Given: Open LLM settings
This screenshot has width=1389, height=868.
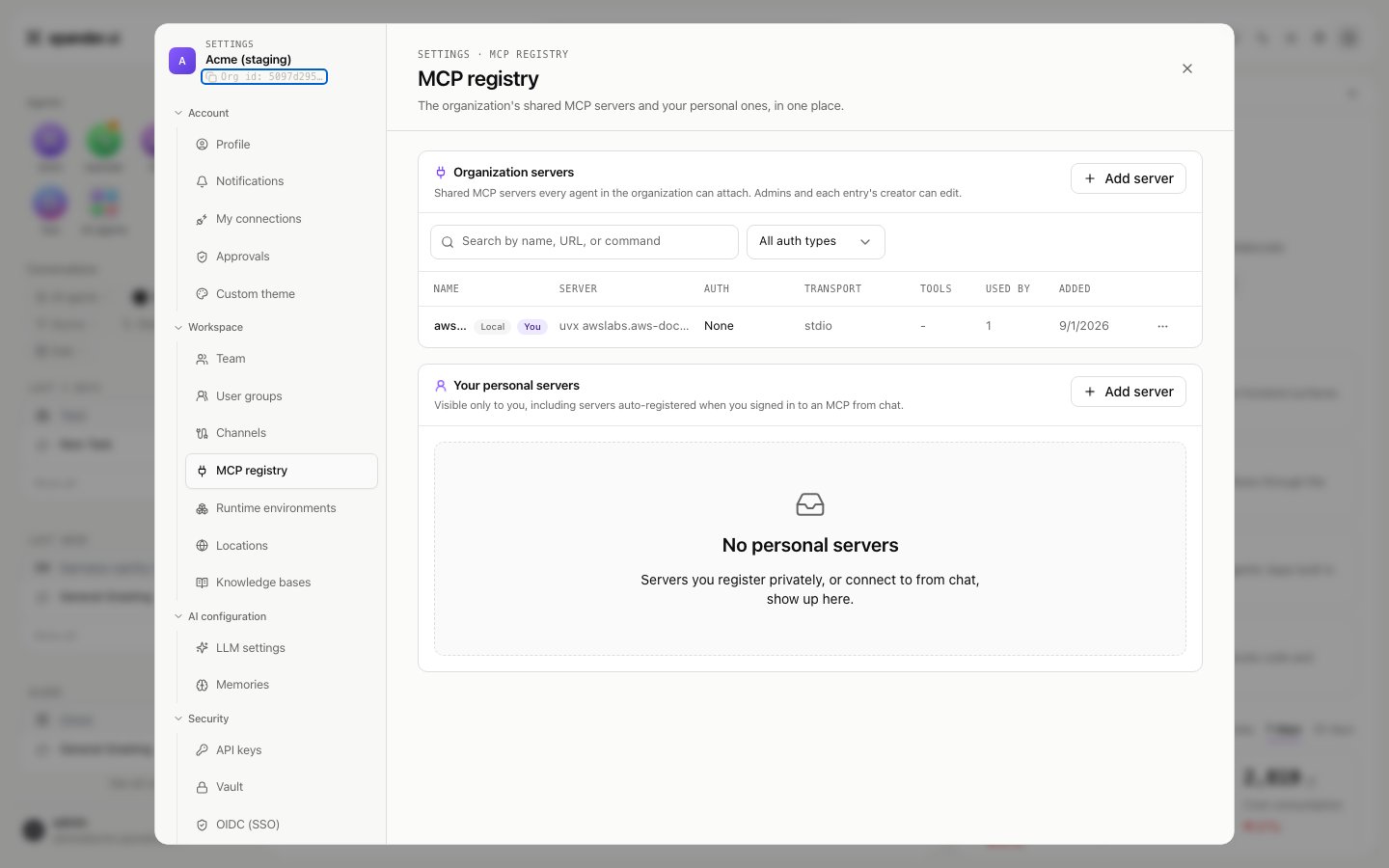Looking at the screenshot, I should [x=281, y=648].
